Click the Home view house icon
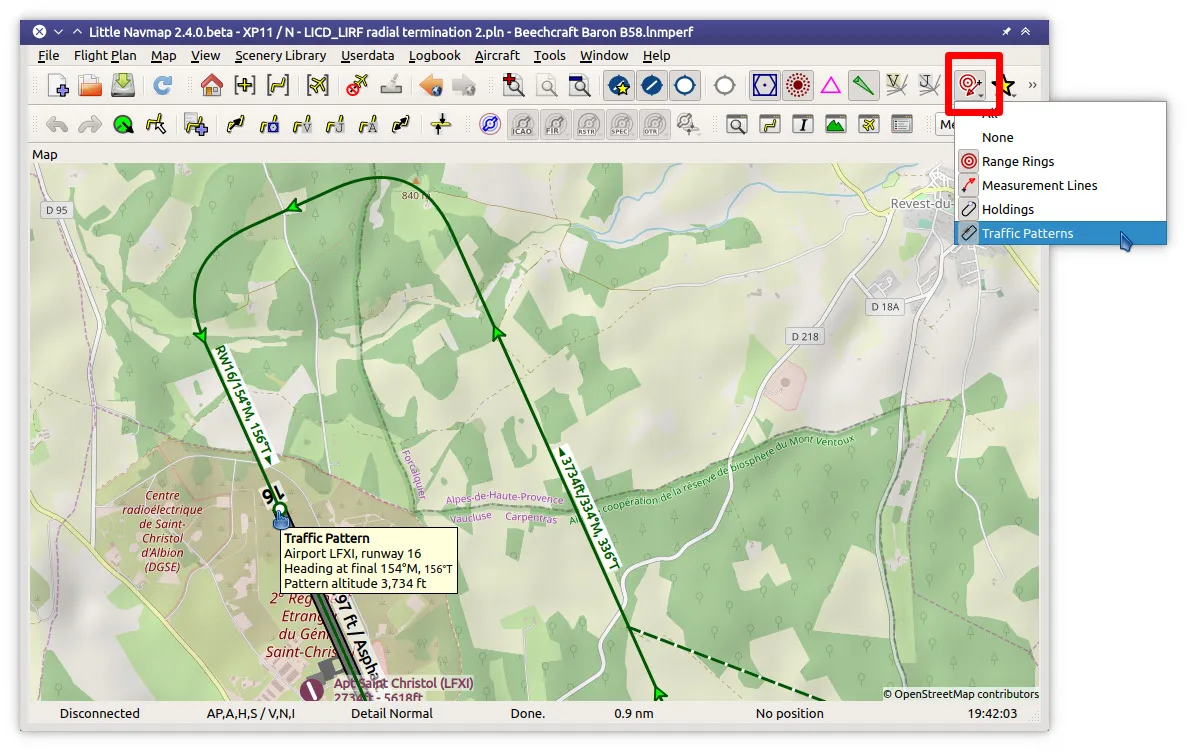This screenshot has height=751, width=1187. (211, 86)
